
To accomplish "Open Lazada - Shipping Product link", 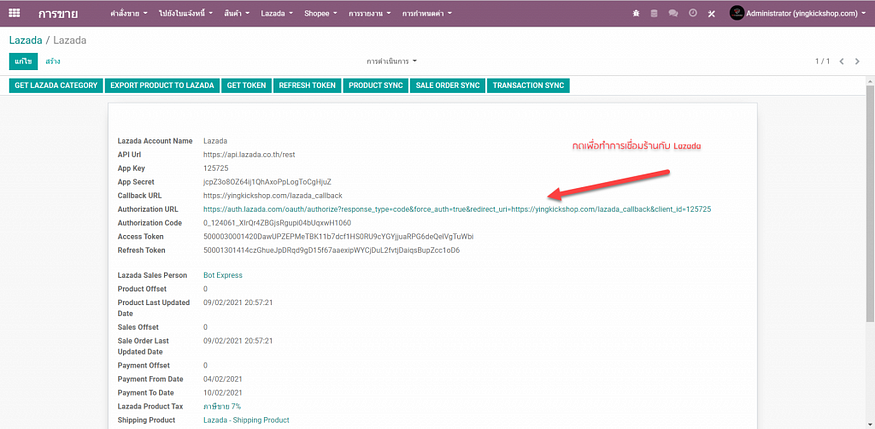I will click(x=246, y=420).
